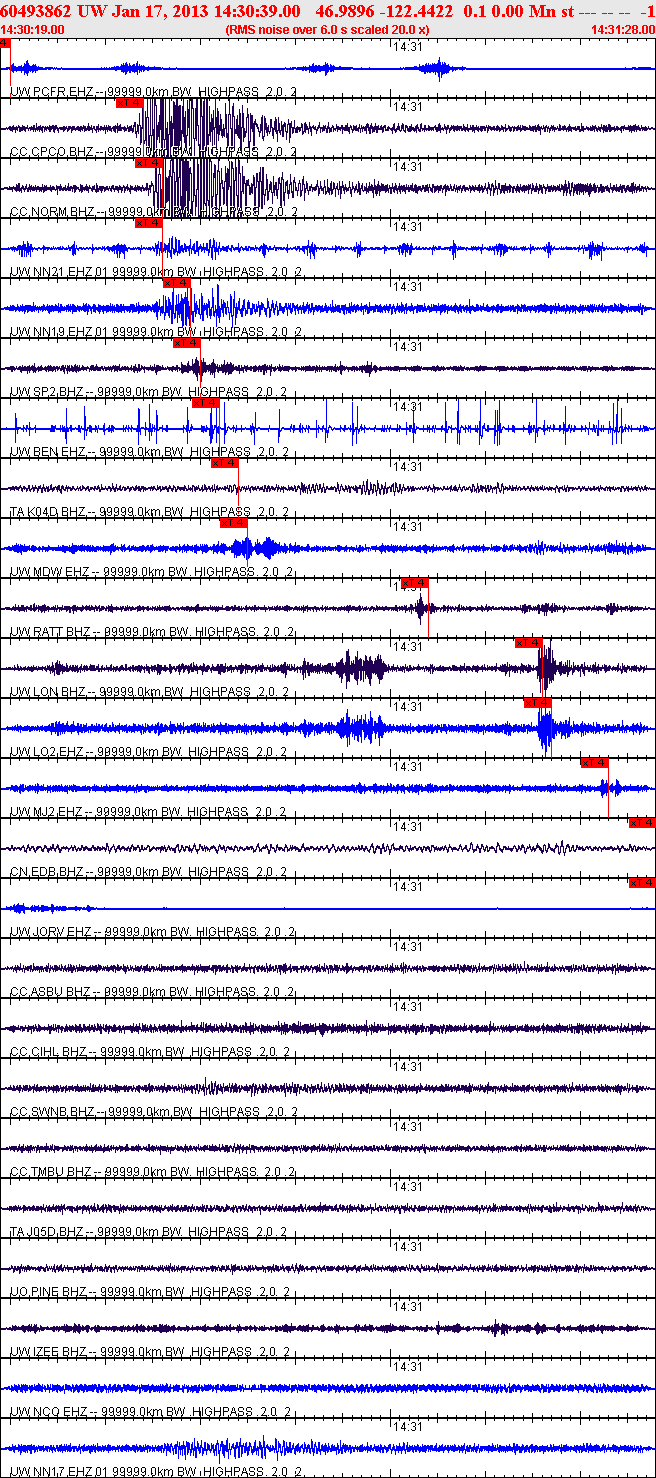Click the red pick flag on the PCFR trace
This screenshot has height=1478, width=656.
pos(5,43)
